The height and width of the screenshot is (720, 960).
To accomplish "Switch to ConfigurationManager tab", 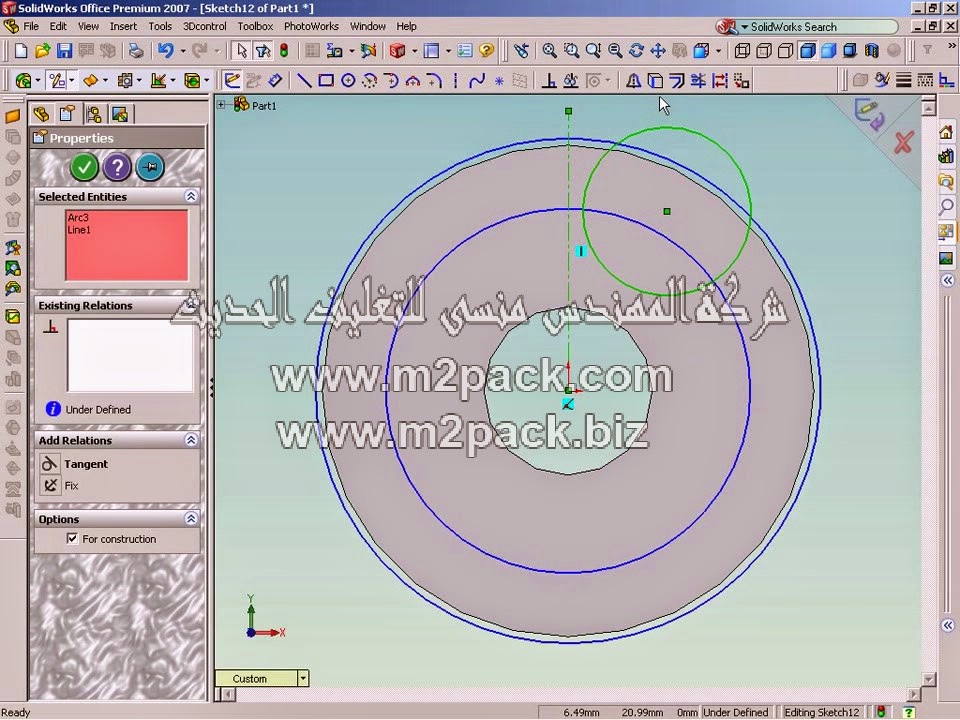I will click(94, 114).
